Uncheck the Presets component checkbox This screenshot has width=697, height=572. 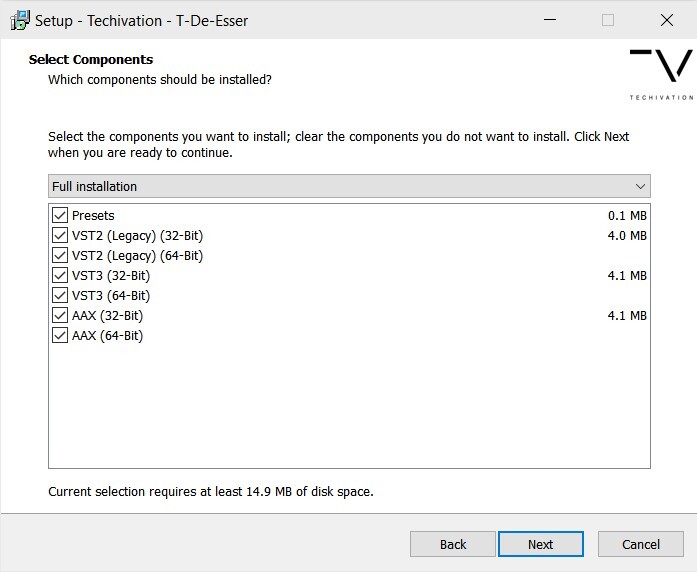coord(60,215)
